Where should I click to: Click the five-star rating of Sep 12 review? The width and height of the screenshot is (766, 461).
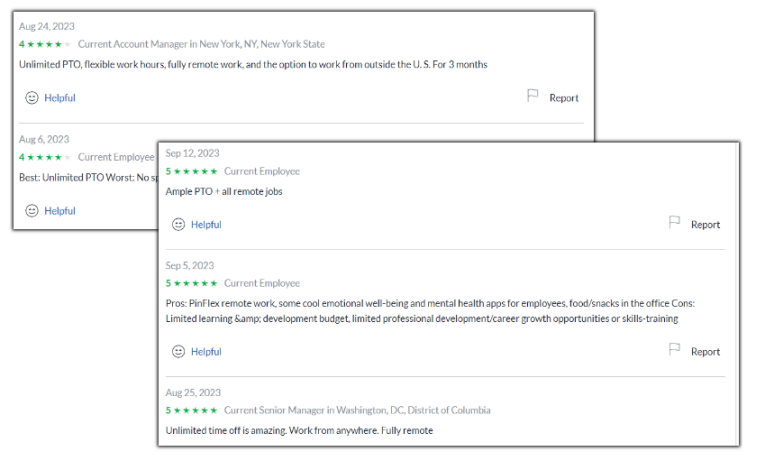pos(192,171)
